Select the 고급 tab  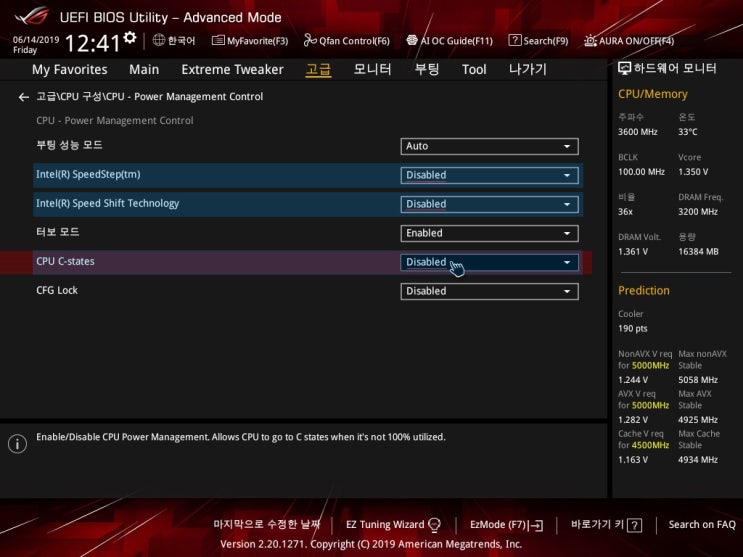coord(318,69)
